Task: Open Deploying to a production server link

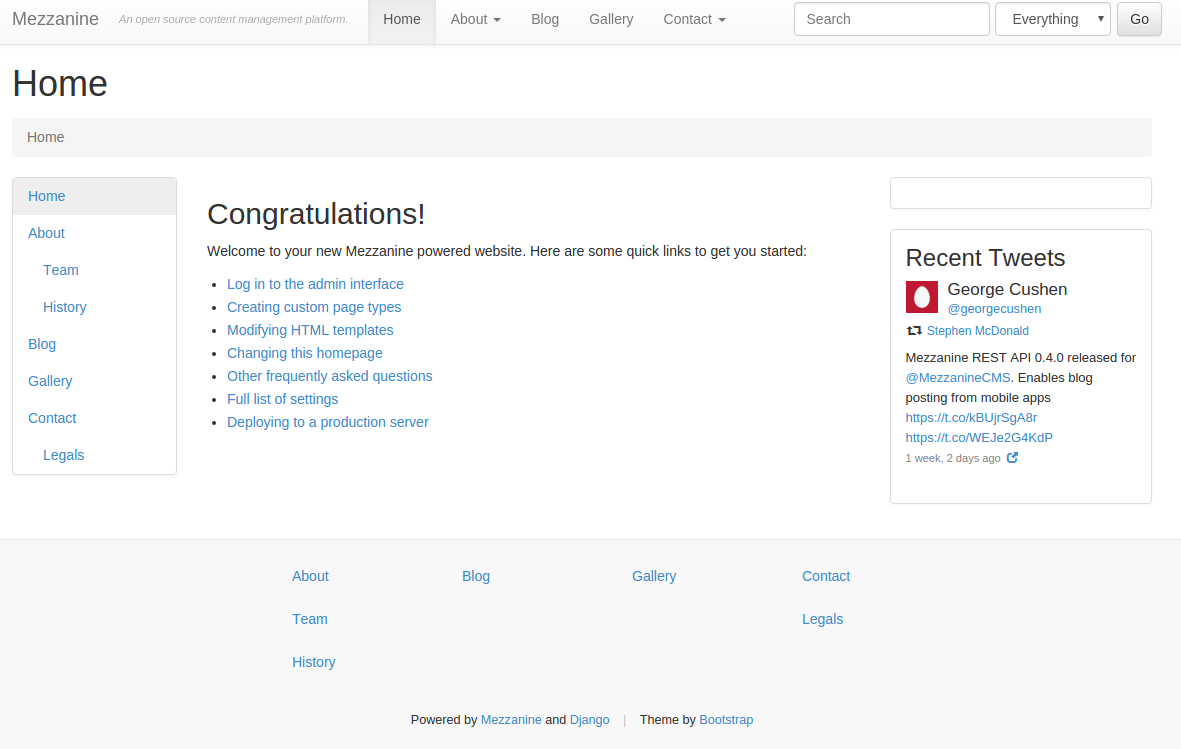Action: 327,422
